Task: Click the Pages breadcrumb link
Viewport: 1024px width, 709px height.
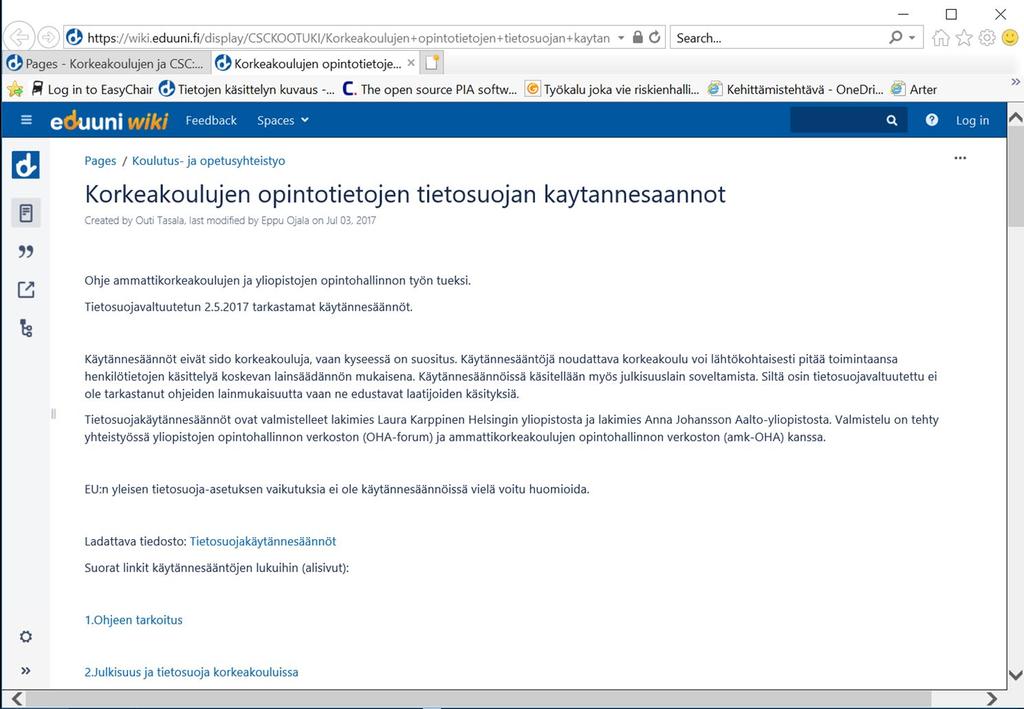Action: click(100, 161)
